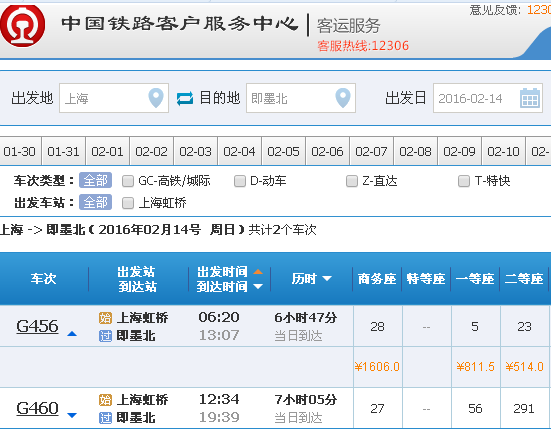Click G456 first class seat count 5
Screen dimensions: 551x431
coord(475,327)
